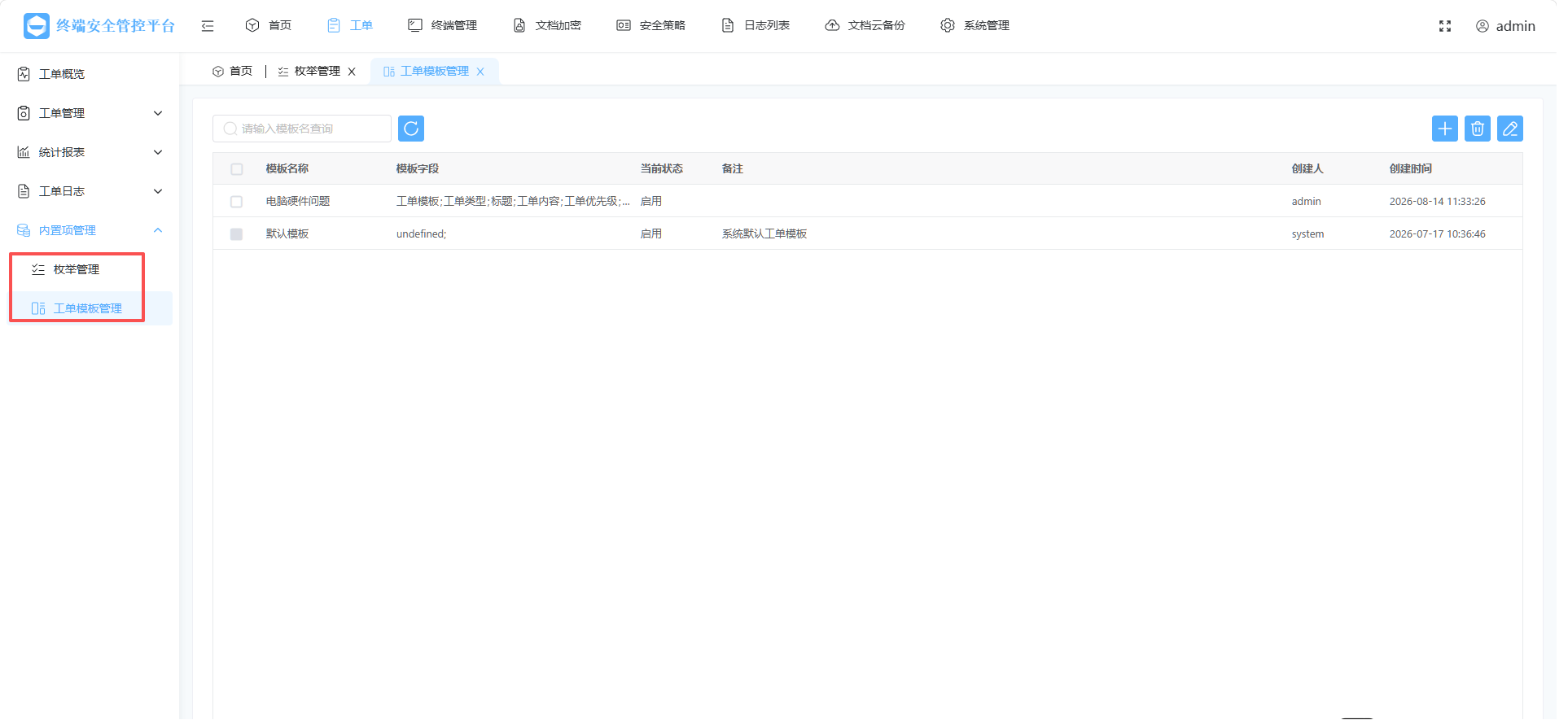
Task: Open 工单模板管理 sidebar submenu item
Action: coord(88,308)
